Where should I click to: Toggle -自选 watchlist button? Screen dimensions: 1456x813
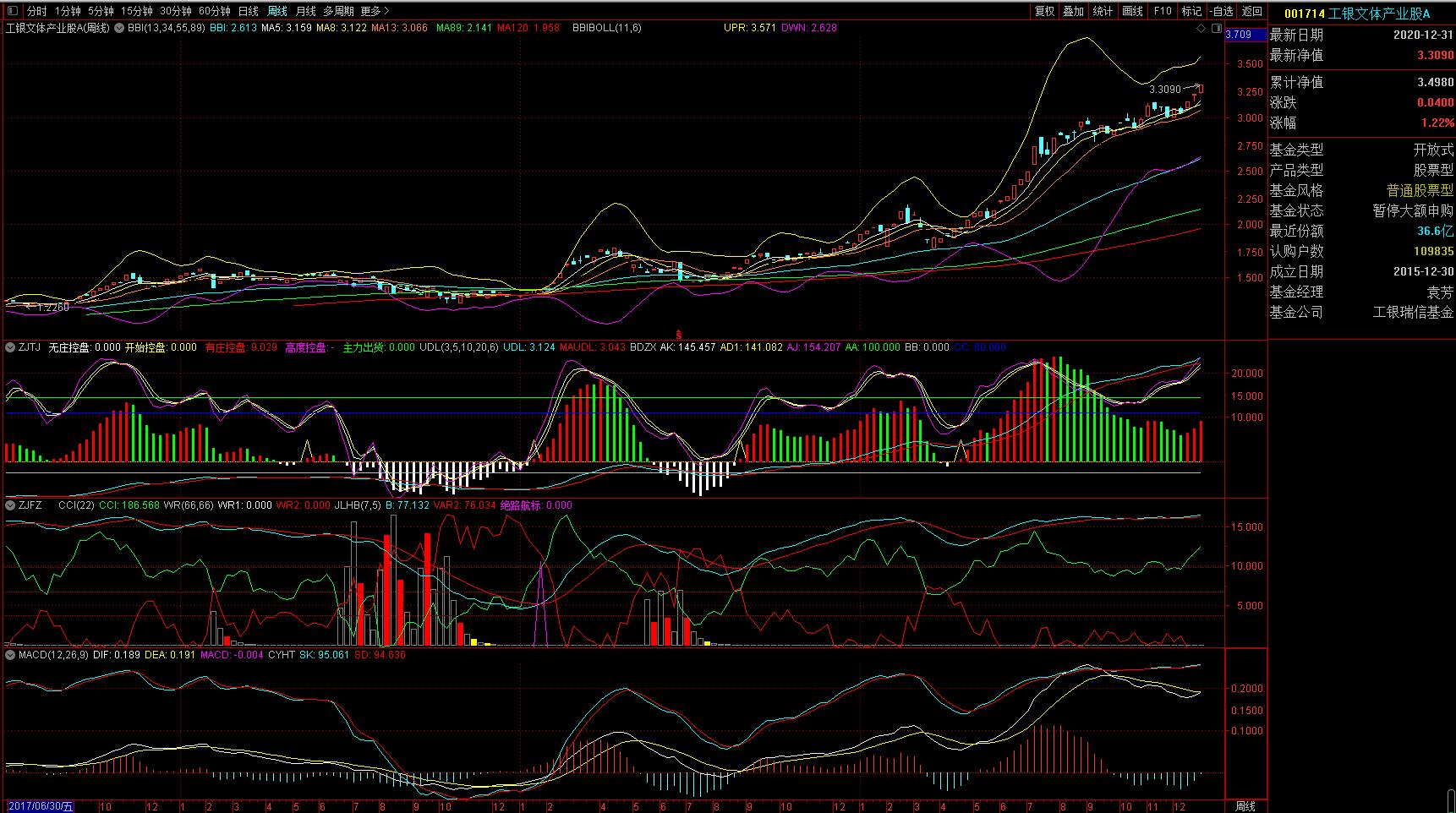[1222, 11]
